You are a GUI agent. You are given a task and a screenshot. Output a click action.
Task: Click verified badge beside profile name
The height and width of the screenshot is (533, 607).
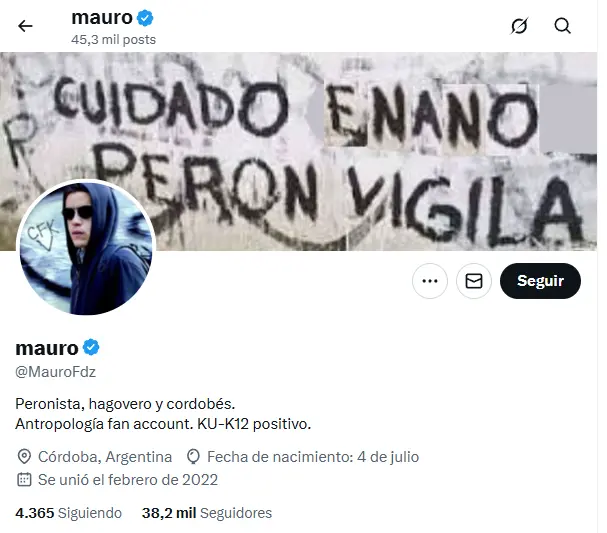pos(91,347)
